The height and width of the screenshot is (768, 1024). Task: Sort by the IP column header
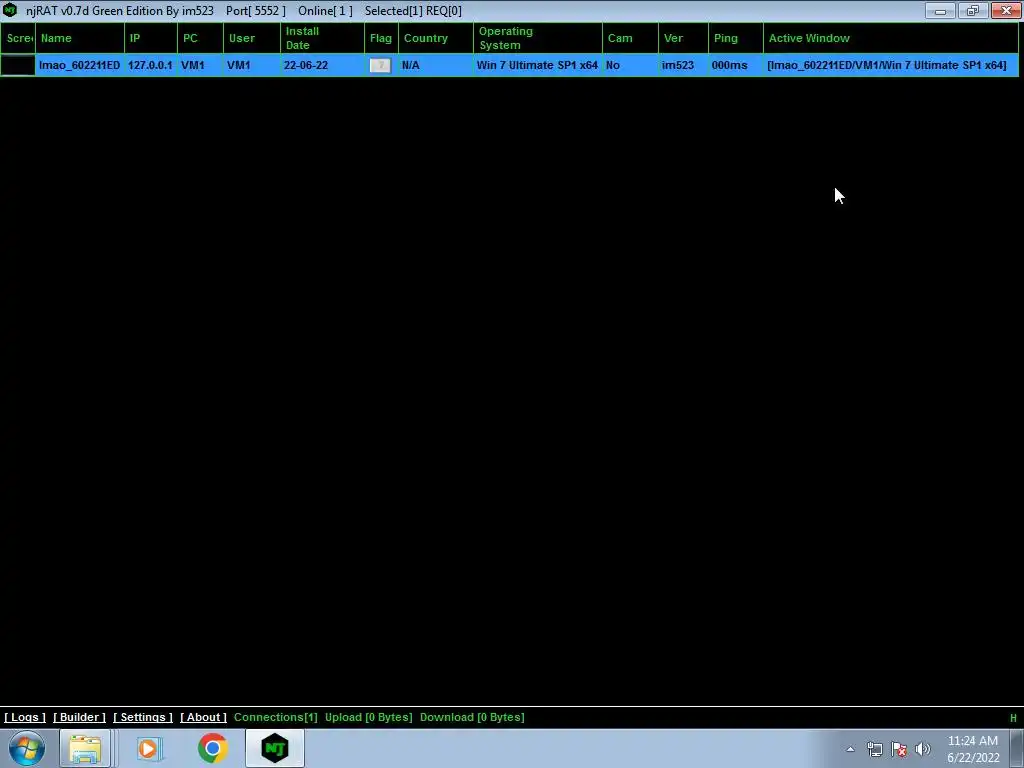click(151, 38)
